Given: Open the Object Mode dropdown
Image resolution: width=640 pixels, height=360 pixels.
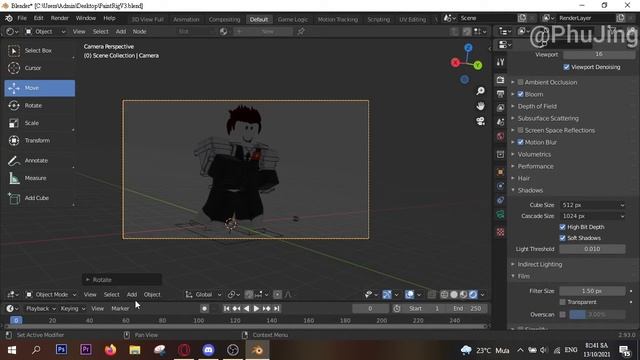Looking at the screenshot, I should click(51, 294).
